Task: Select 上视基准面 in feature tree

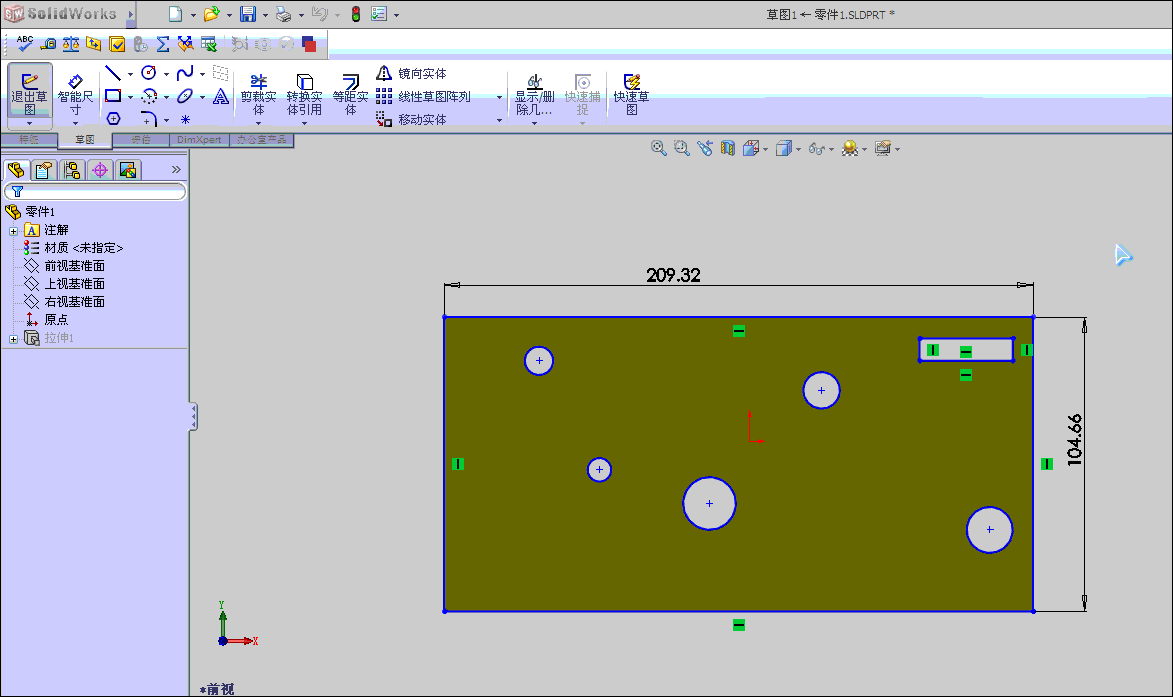Action: 74,283
